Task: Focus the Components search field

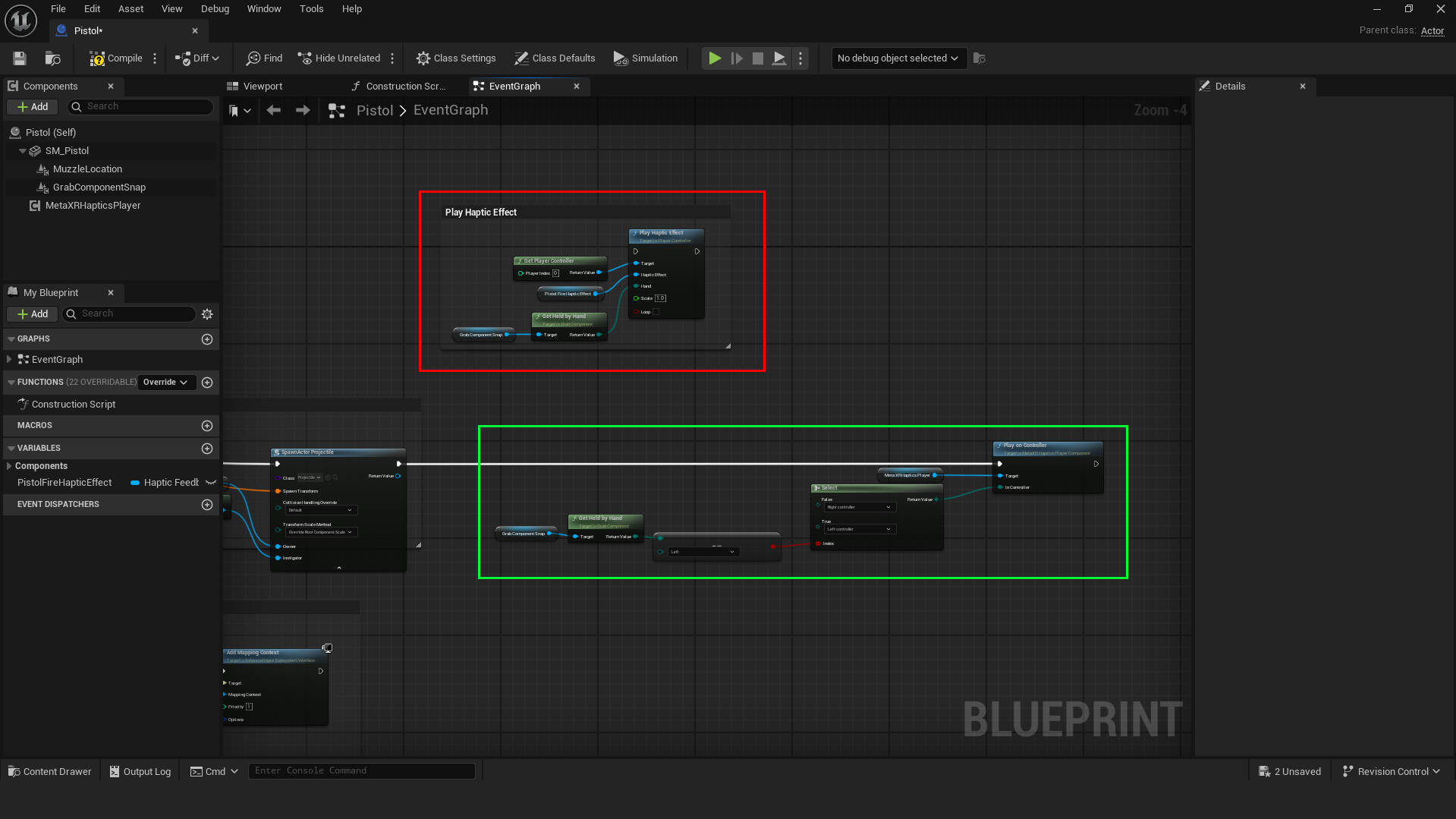Action: pyautogui.click(x=140, y=107)
